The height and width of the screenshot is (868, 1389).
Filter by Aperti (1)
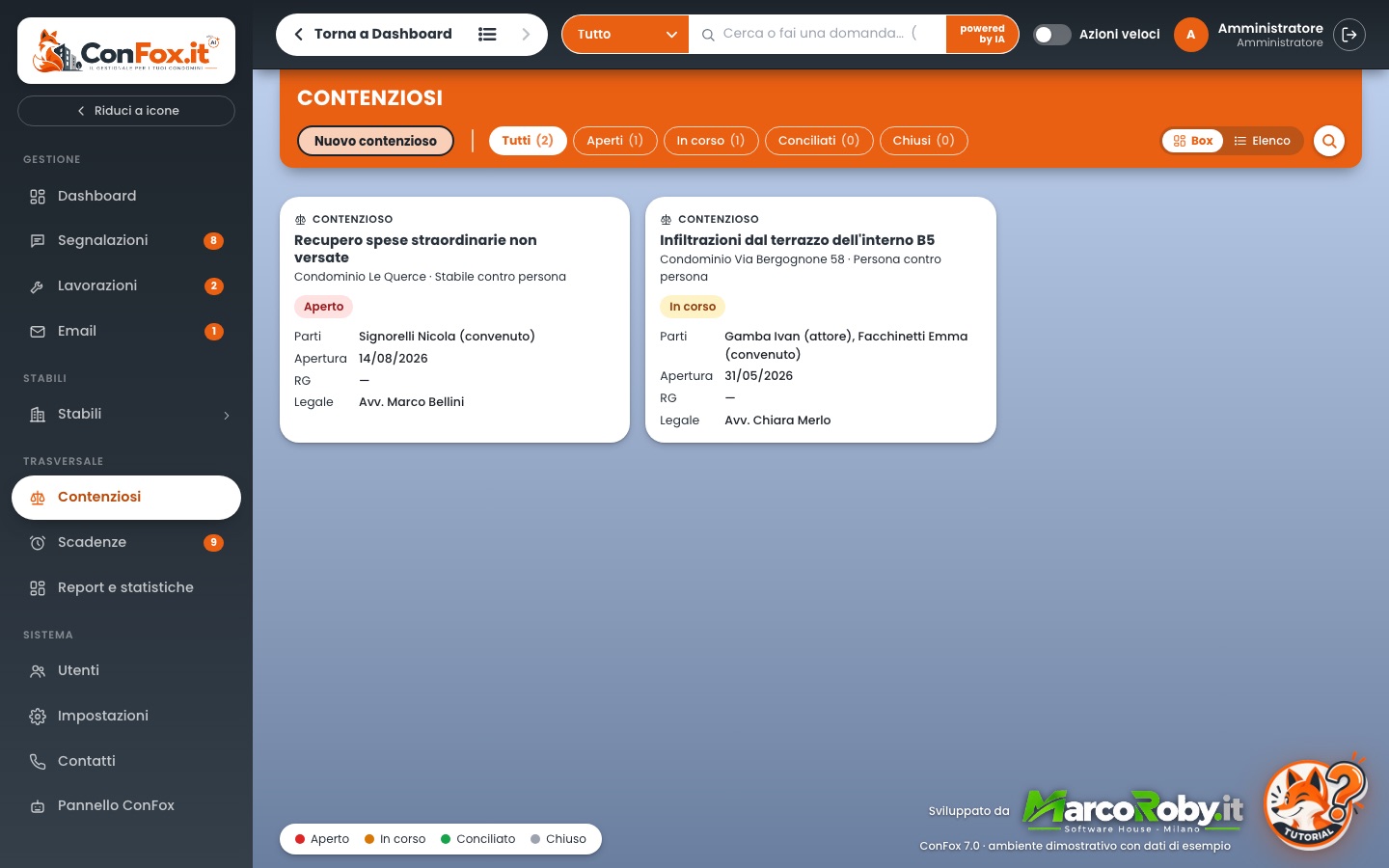615,141
